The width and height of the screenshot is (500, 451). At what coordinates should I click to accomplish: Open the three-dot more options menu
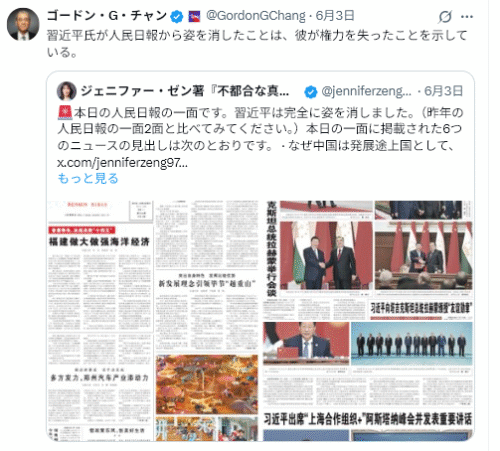[x=467, y=17]
